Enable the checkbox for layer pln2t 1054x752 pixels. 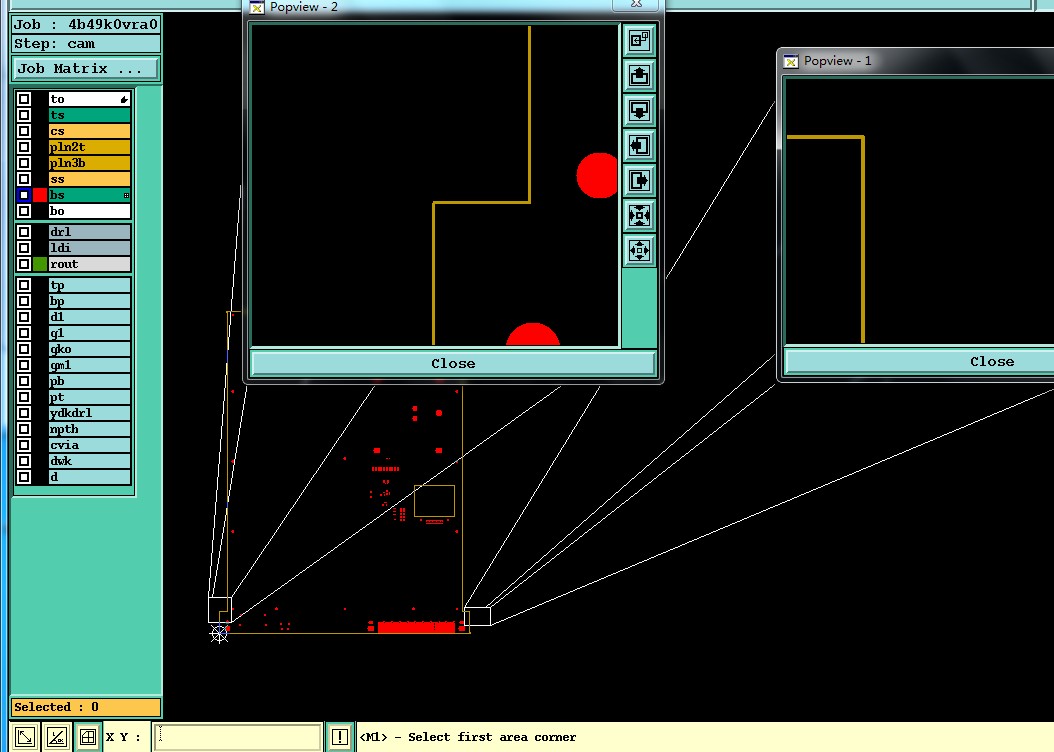(24, 147)
